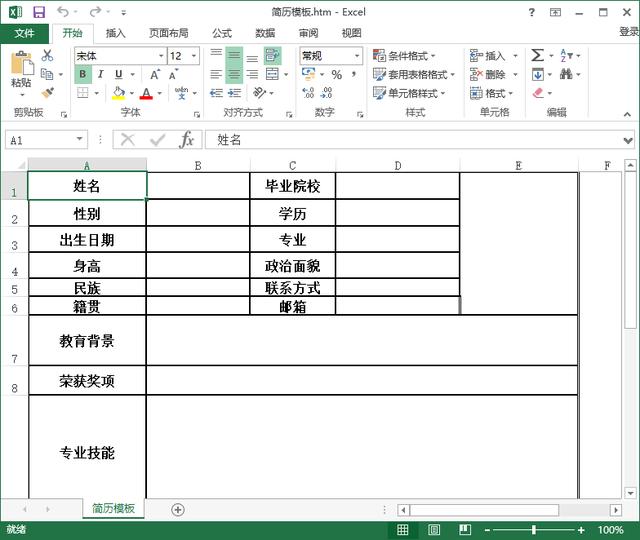Toggle Align Left button

click(x=216, y=74)
